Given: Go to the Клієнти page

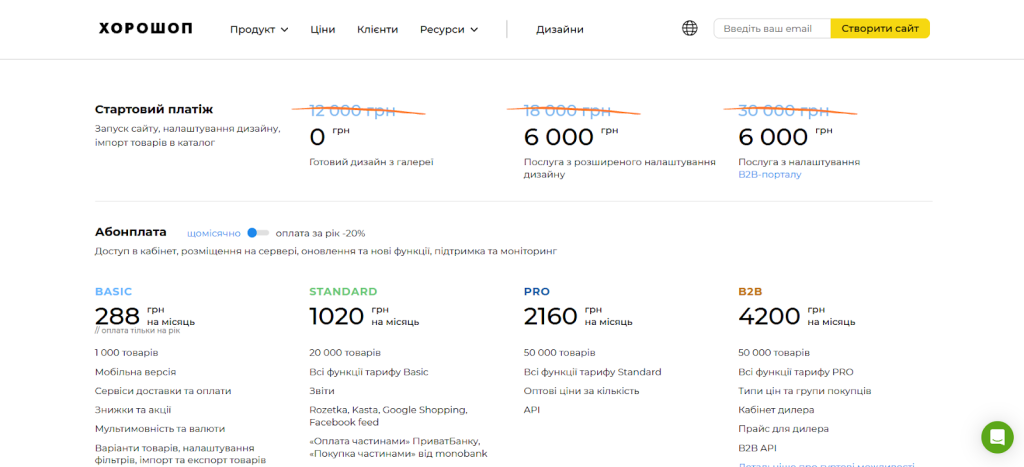Looking at the screenshot, I should (377, 30).
